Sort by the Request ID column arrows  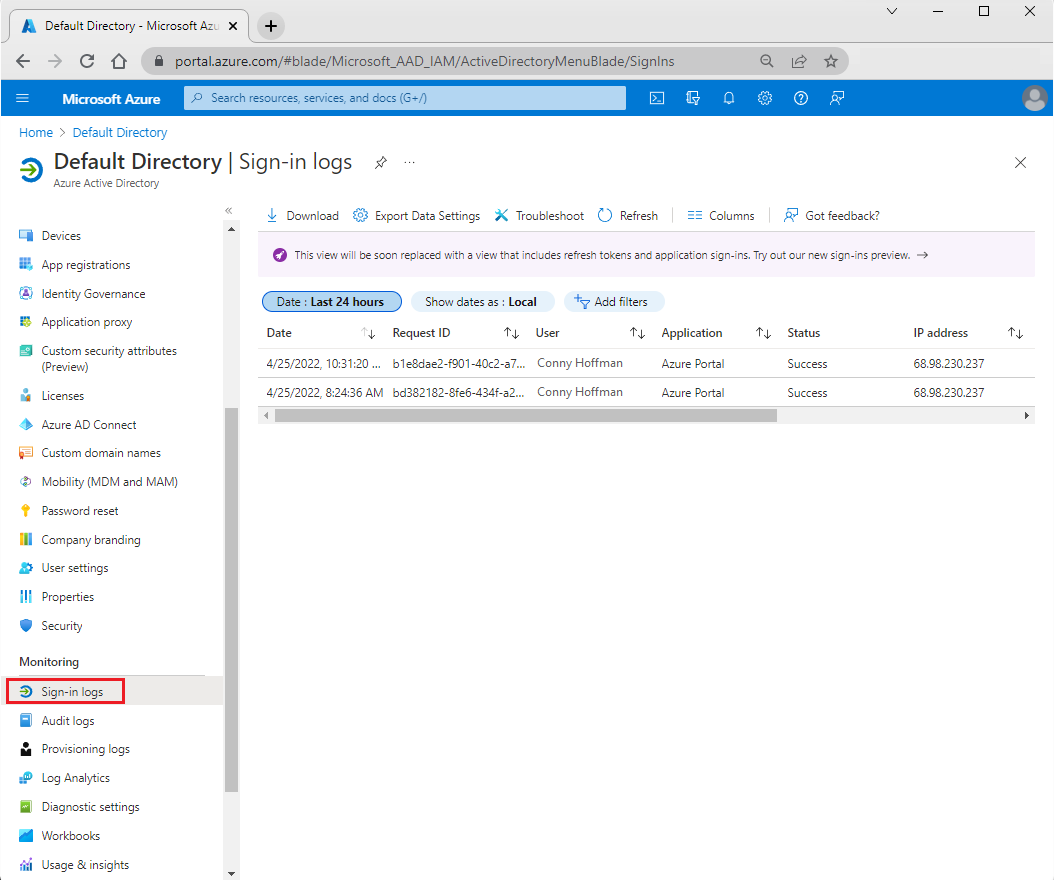coord(512,333)
